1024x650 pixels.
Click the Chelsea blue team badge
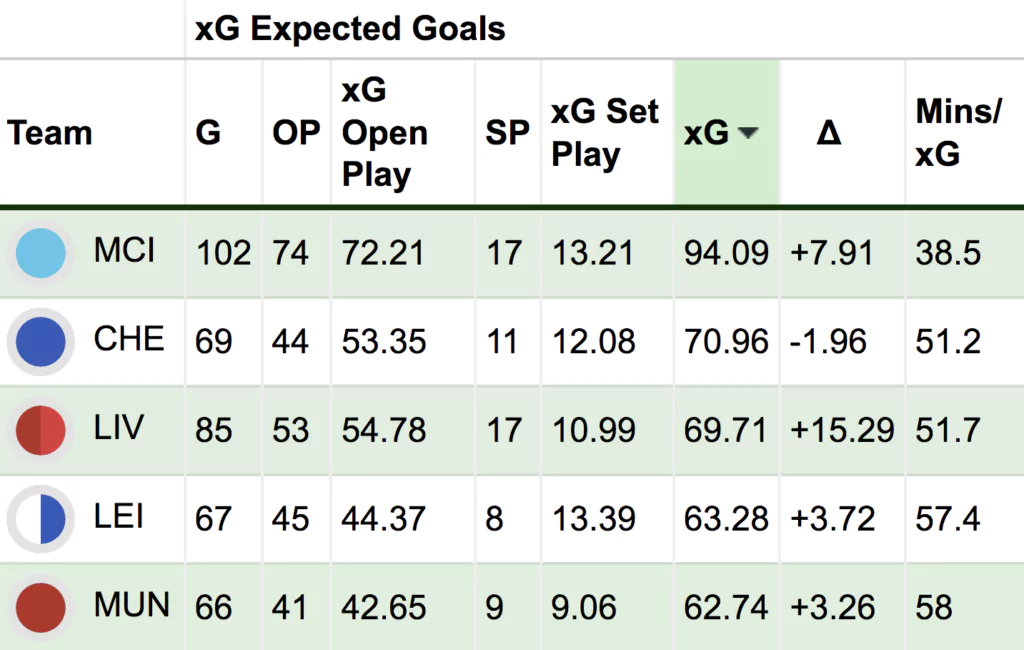[40, 342]
